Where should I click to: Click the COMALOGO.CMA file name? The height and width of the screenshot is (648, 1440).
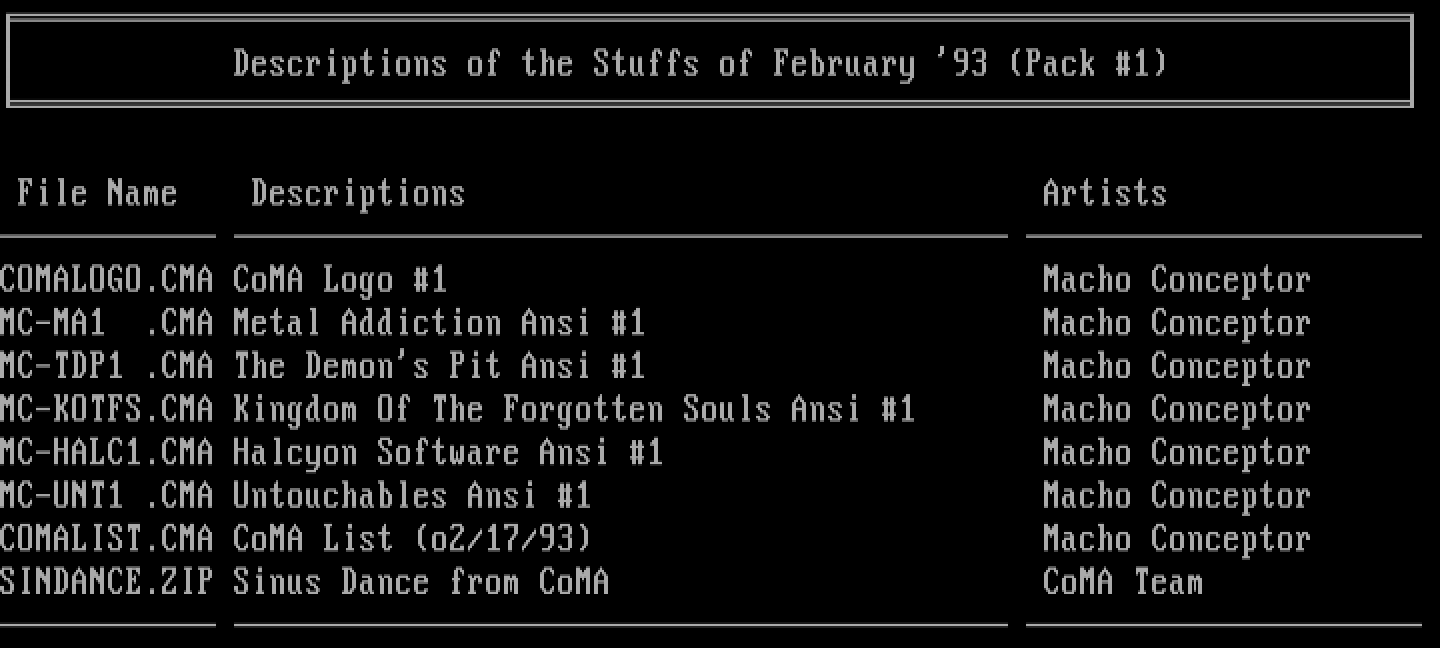[106, 280]
